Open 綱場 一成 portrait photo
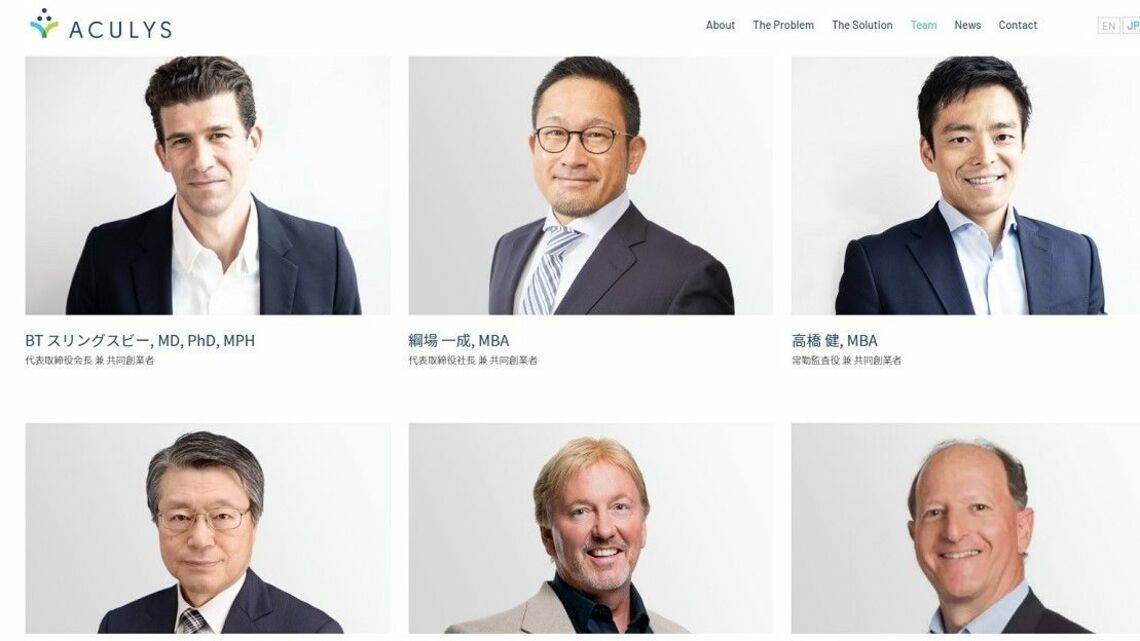This screenshot has width=1140, height=641. 590,185
